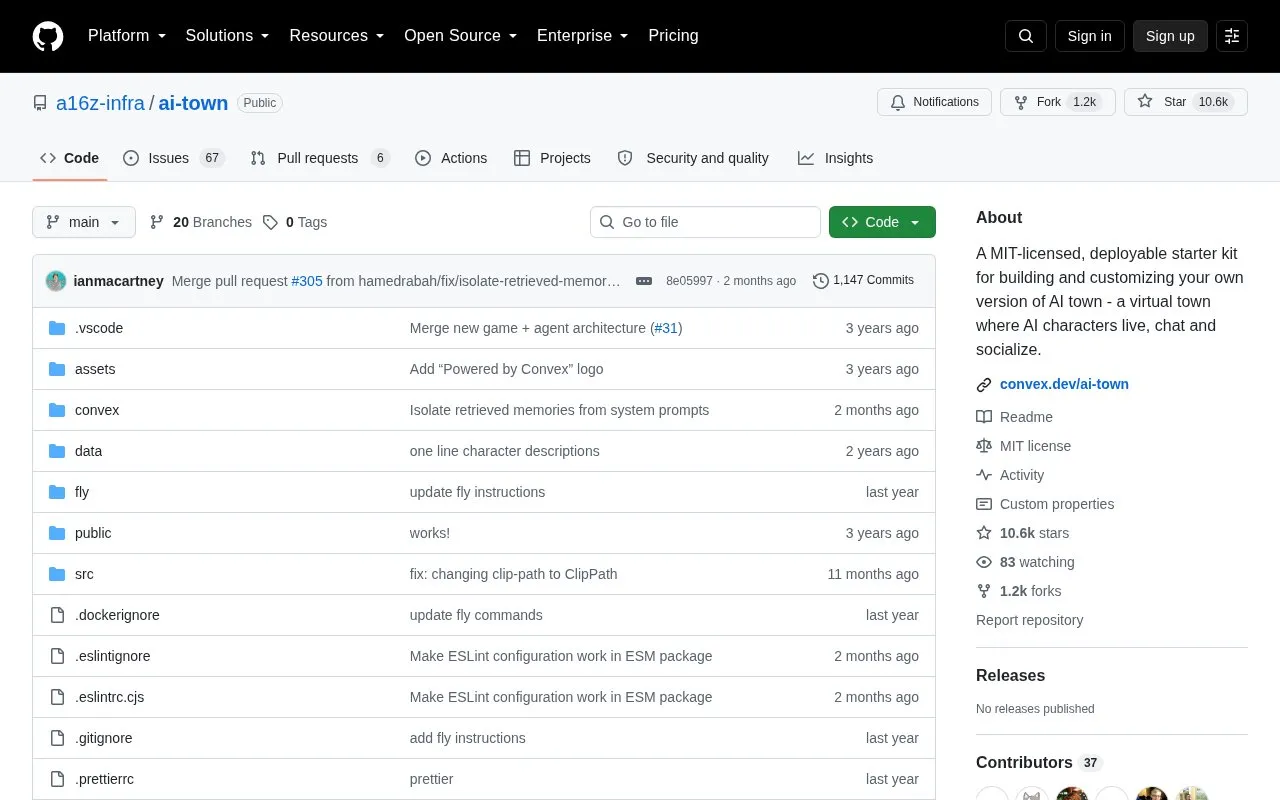Click the Sign up button
Image resolution: width=1280 pixels, height=800 pixels.
click(x=1170, y=36)
